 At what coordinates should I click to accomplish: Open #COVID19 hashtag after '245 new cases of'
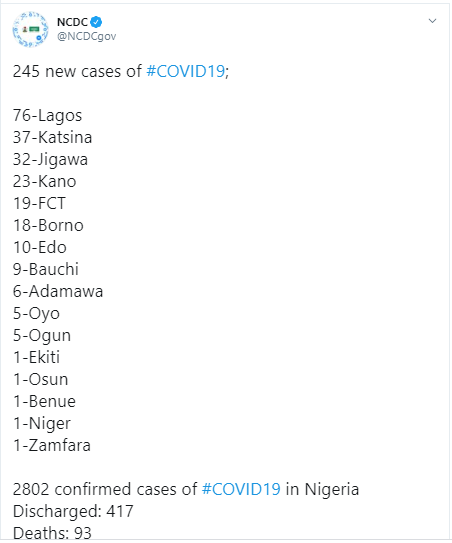coord(186,72)
